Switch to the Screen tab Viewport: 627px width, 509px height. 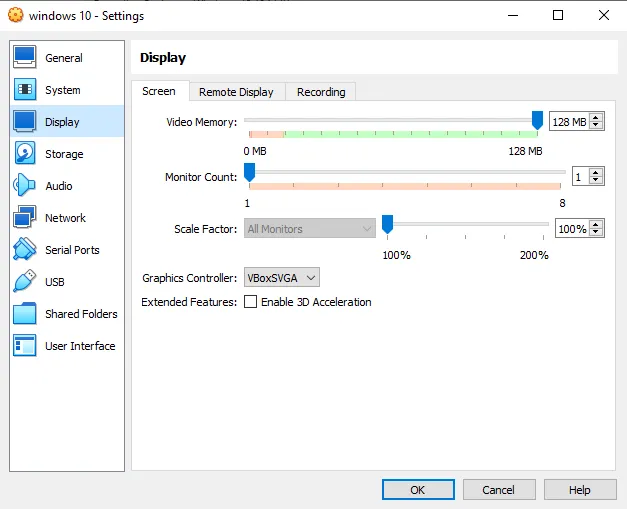159,91
